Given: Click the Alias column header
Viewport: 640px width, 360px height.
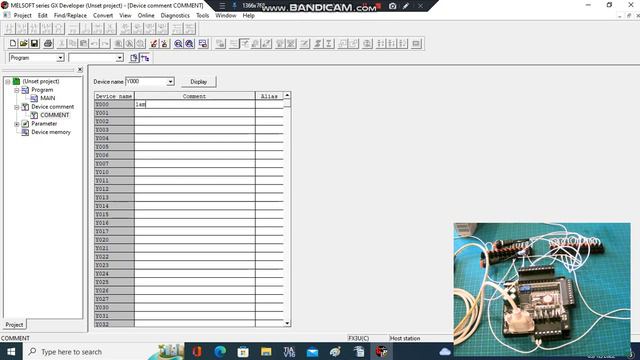Looking at the screenshot, I should point(269,96).
